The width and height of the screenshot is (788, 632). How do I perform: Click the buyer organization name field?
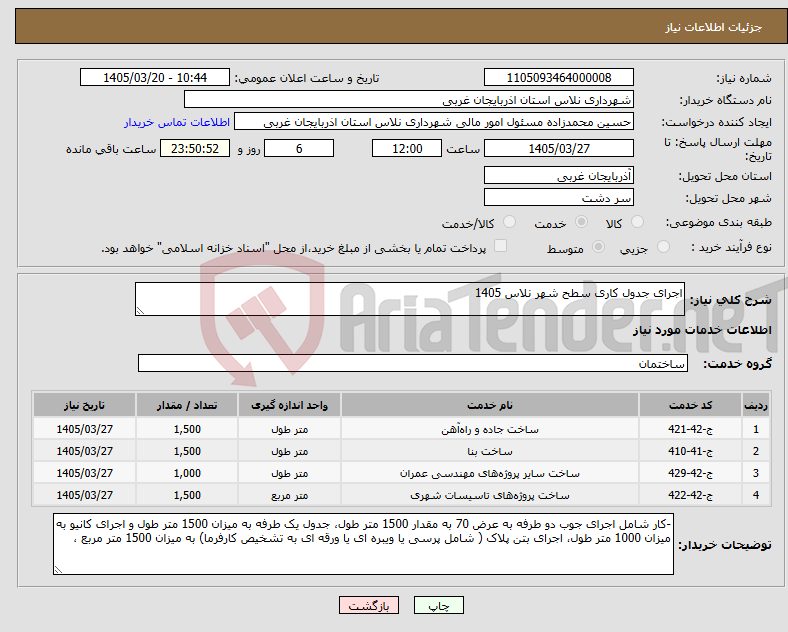409,99
